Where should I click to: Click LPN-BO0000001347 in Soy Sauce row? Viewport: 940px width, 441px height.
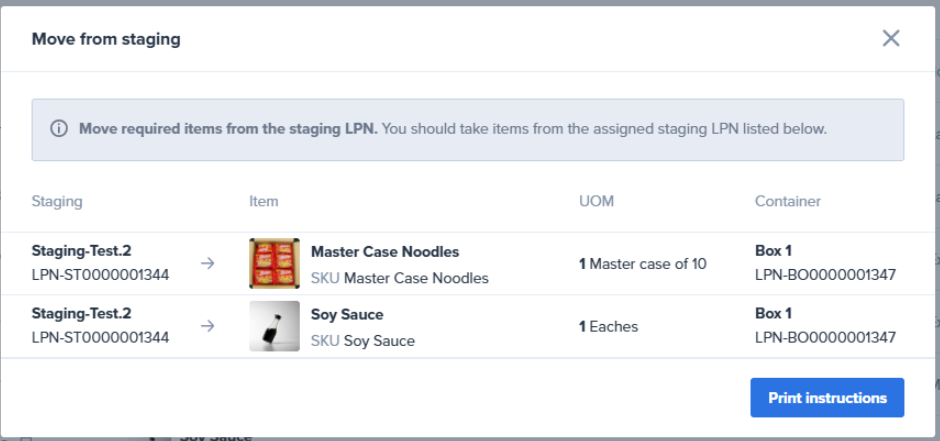825,337
